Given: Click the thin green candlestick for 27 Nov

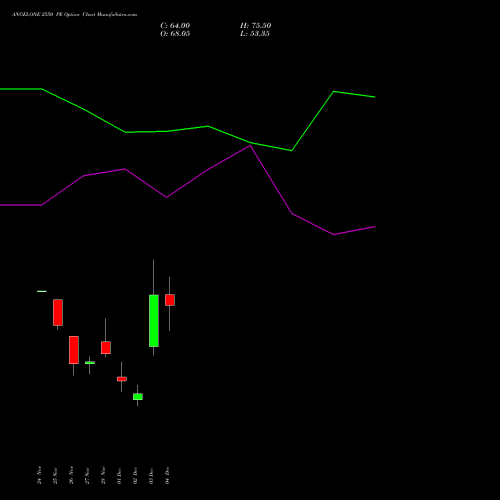Looking at the screenshot, I should click(90, 363).
